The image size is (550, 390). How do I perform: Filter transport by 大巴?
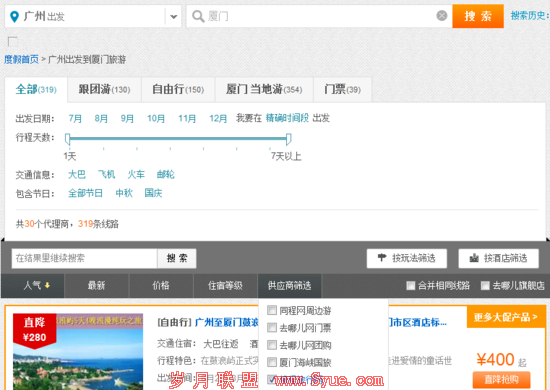coord(77,174)
